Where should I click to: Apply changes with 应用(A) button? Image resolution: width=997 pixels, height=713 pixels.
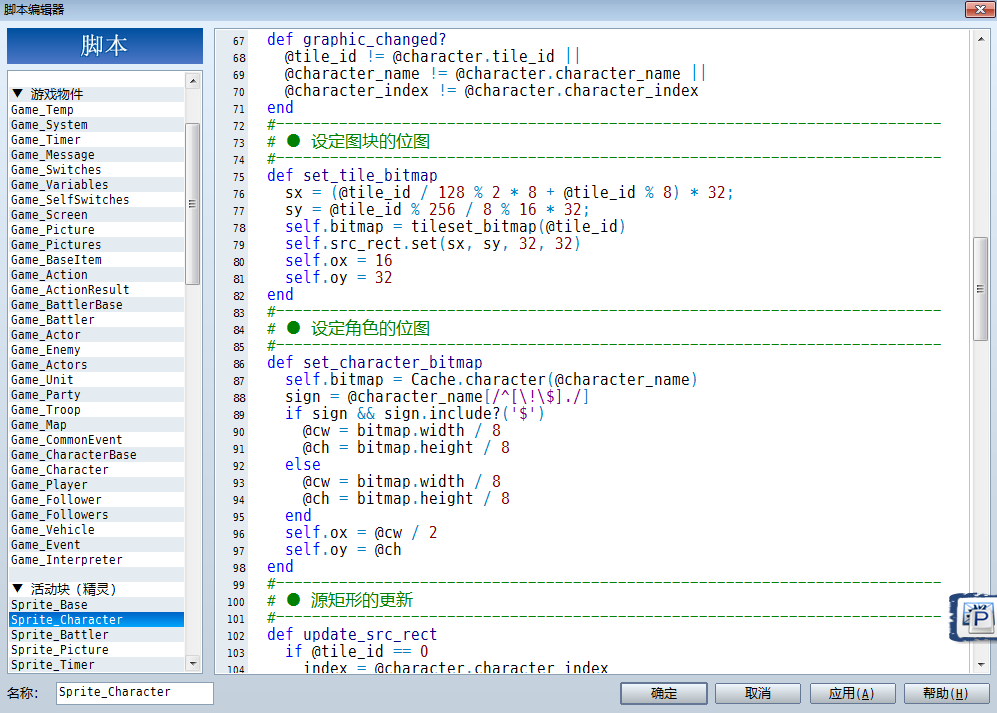(x=852, y=693)
